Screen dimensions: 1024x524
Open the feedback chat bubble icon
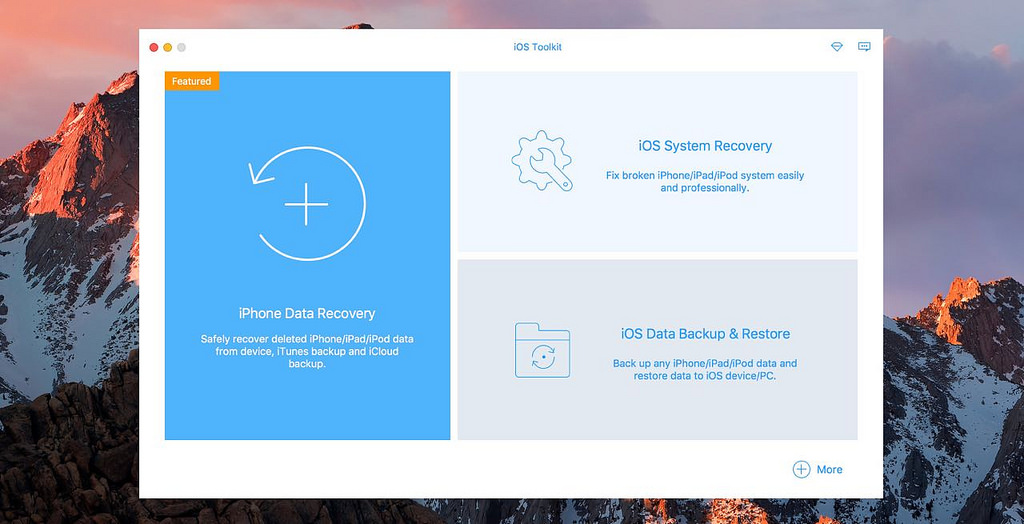coord(864,47)
